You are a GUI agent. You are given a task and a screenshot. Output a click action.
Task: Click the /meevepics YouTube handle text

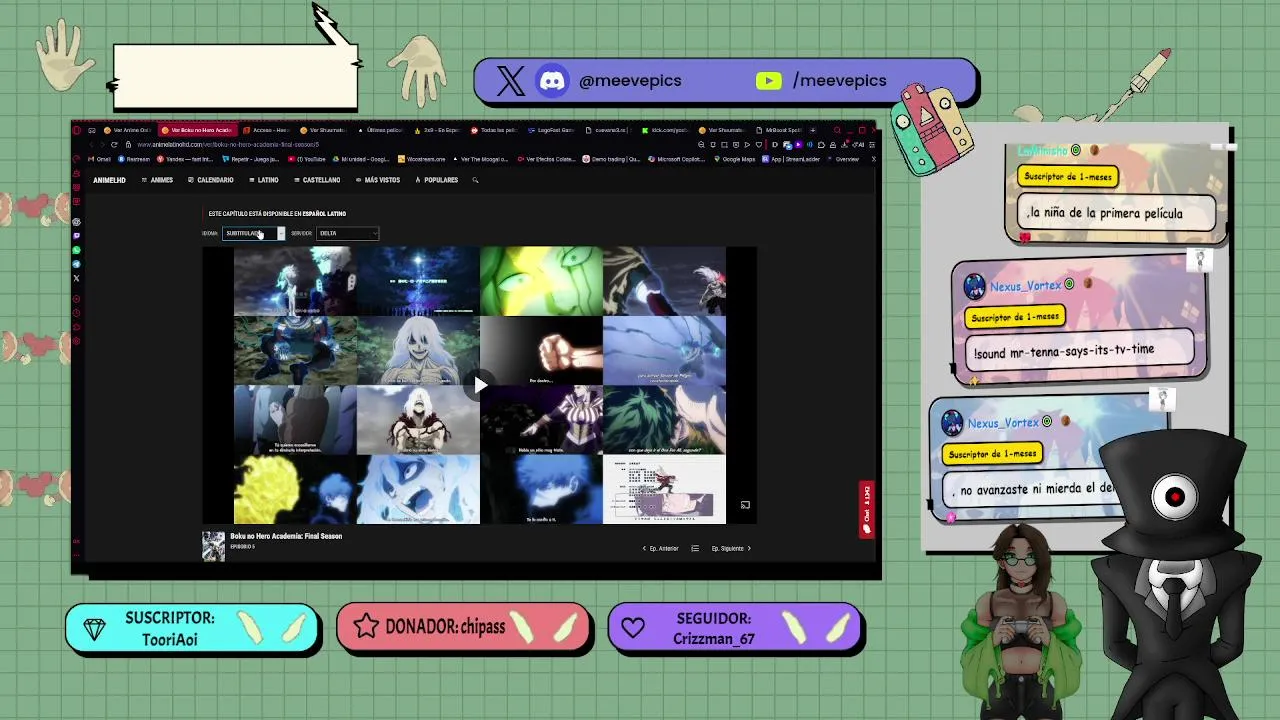tap(840, 81)
